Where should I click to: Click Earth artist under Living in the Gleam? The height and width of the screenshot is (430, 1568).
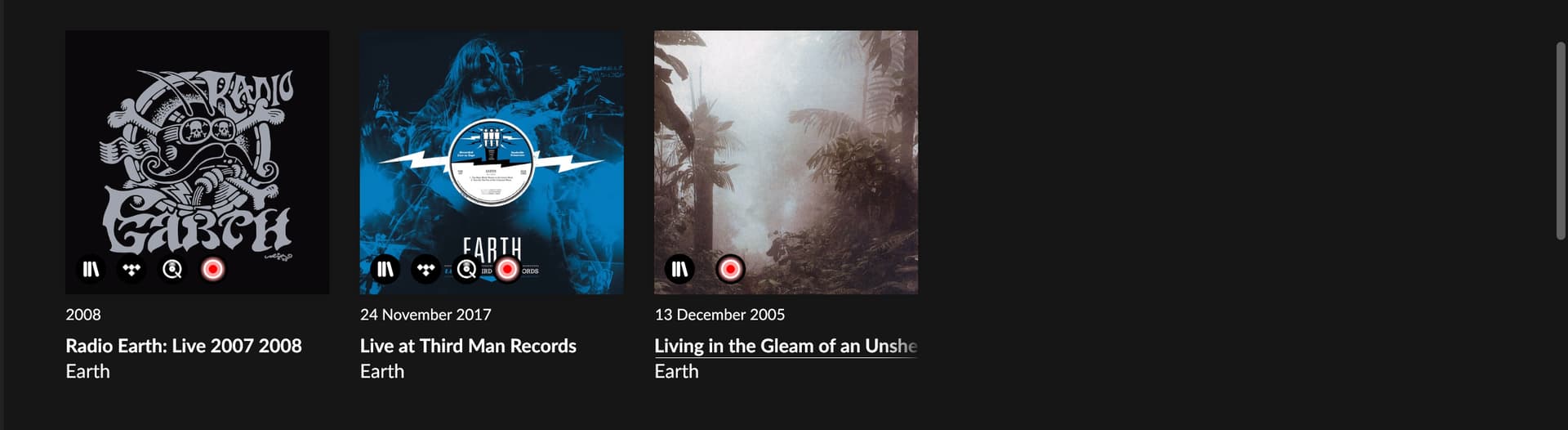pyautogui.click(x=676, y=371)
